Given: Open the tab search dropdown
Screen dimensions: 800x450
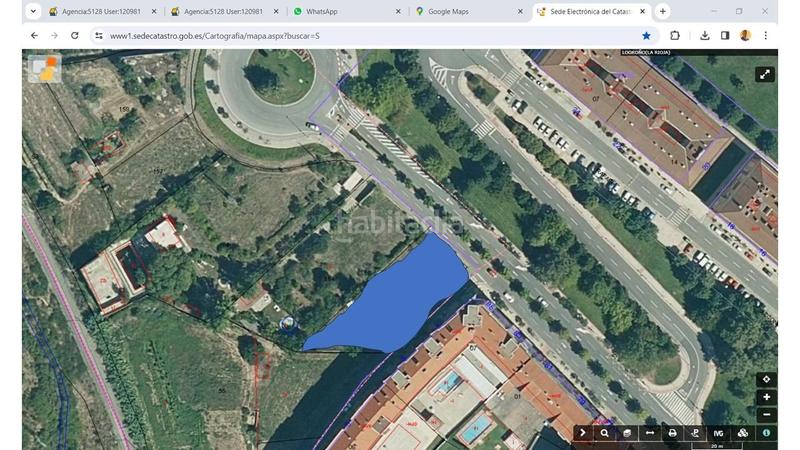Looking at the screenshot, I should pyautogui.click(x=32, y=11).
